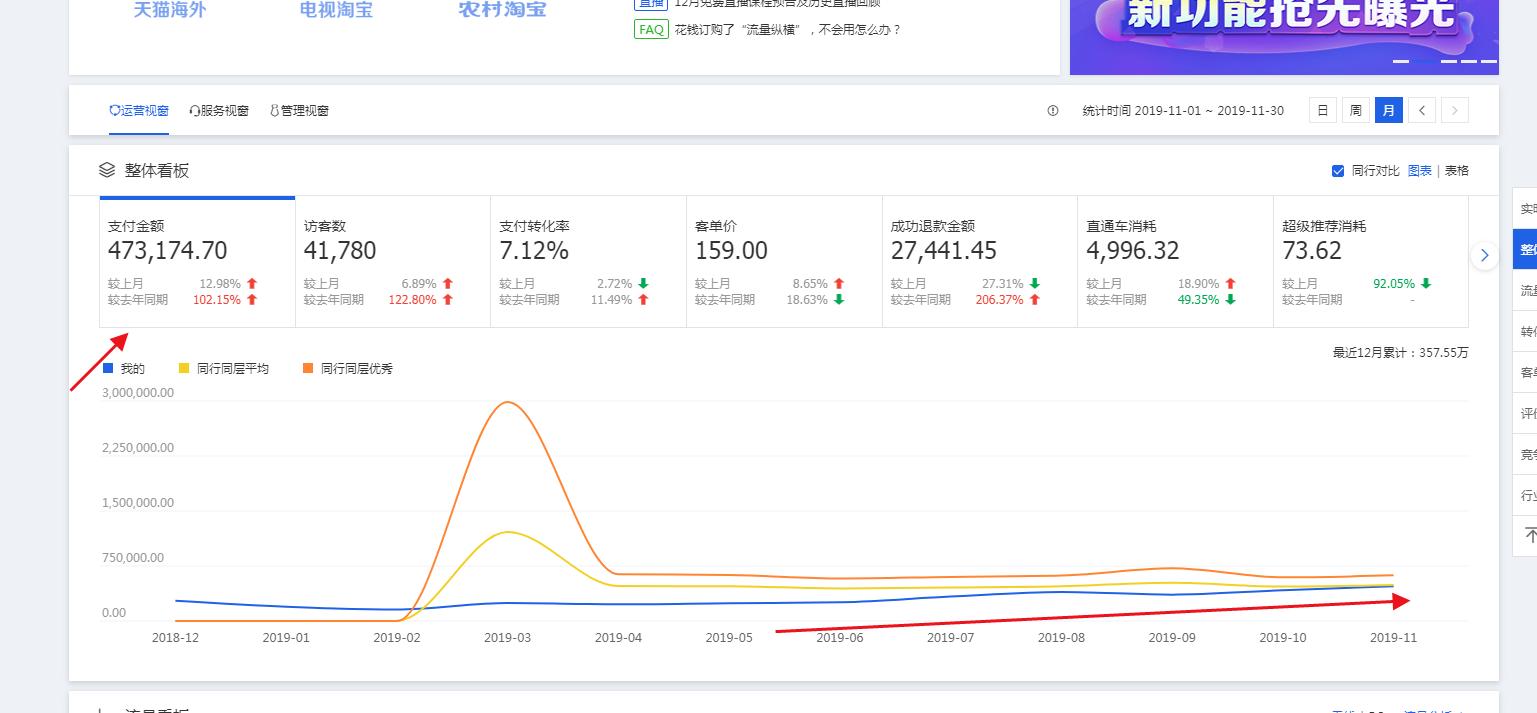1537x713 pixels.
Task: Click the 管理视窗 tab icon
Action: (274, 111)
